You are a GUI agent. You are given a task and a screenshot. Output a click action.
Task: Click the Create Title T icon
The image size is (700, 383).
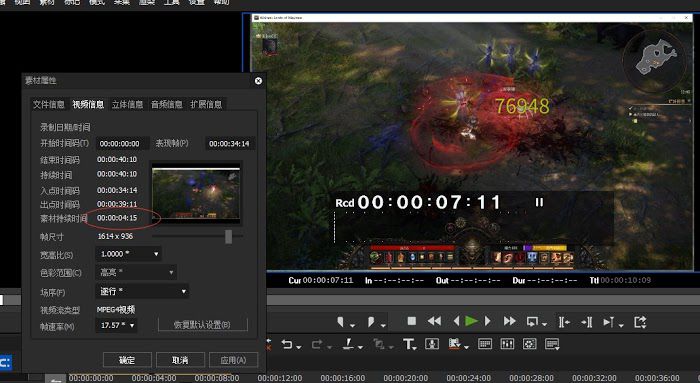coord(408,344)
